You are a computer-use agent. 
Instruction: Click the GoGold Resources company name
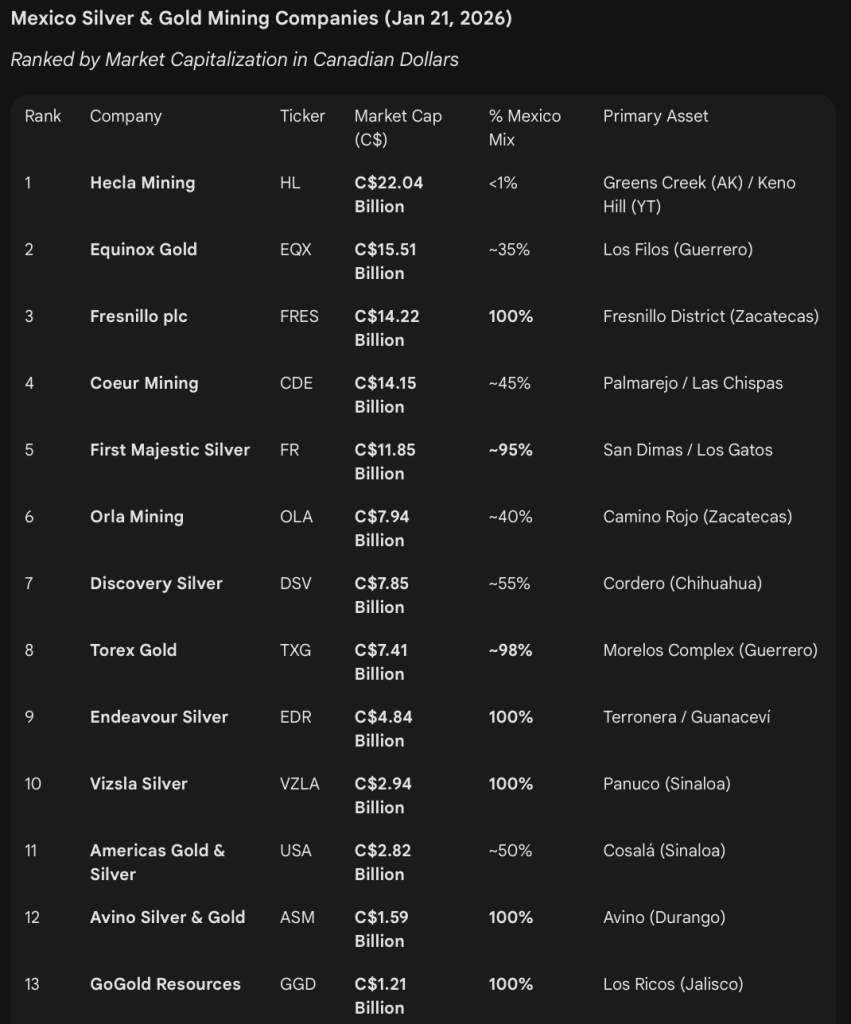coord(165,984)
